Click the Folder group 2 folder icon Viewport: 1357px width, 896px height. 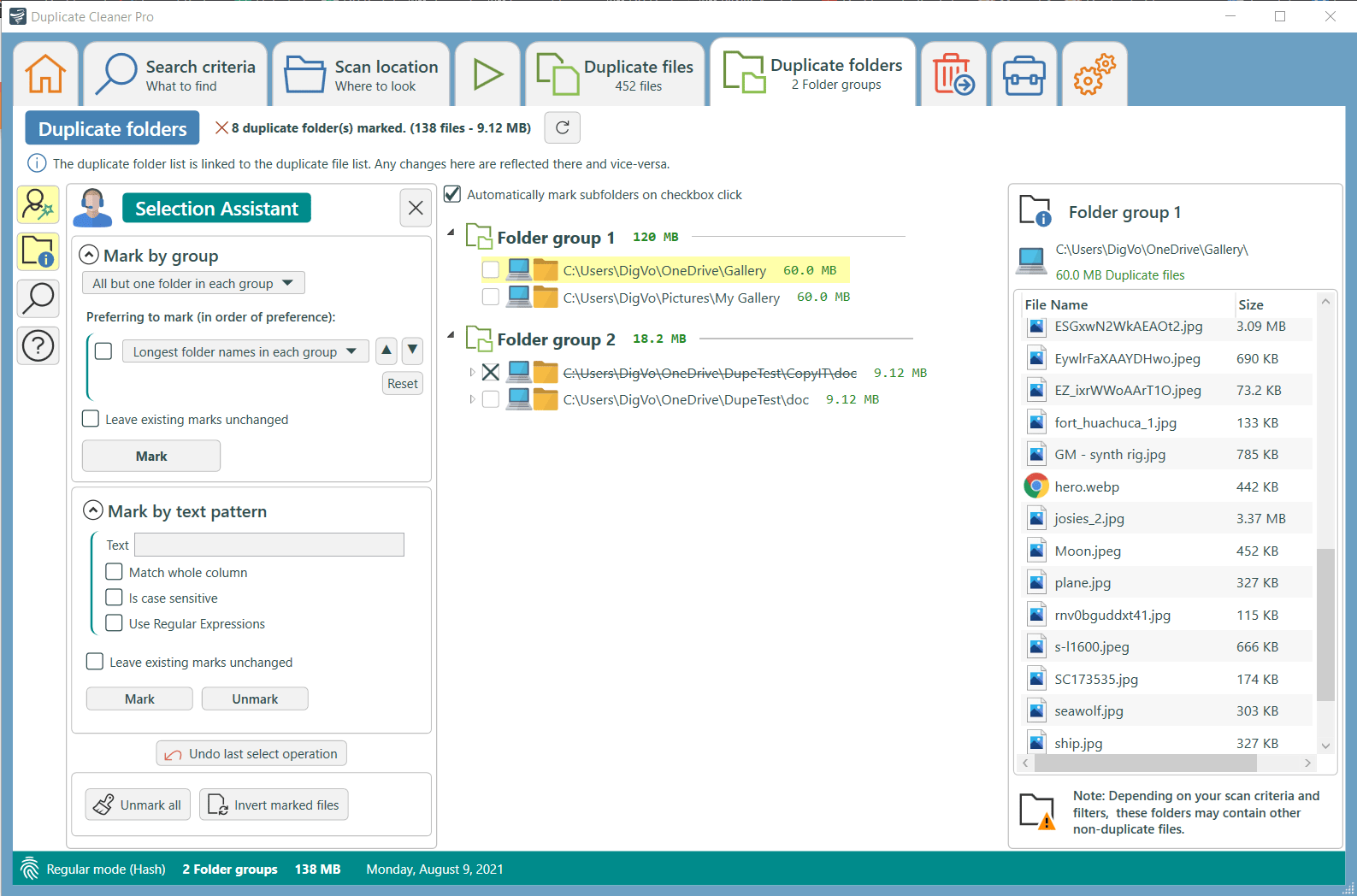pos(478,339)
